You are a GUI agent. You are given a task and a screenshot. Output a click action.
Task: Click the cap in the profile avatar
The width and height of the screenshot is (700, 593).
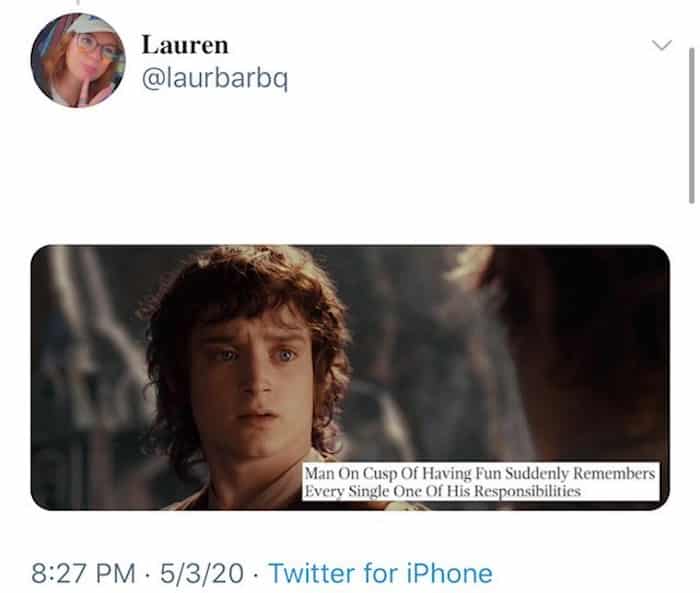pos(92,25)
